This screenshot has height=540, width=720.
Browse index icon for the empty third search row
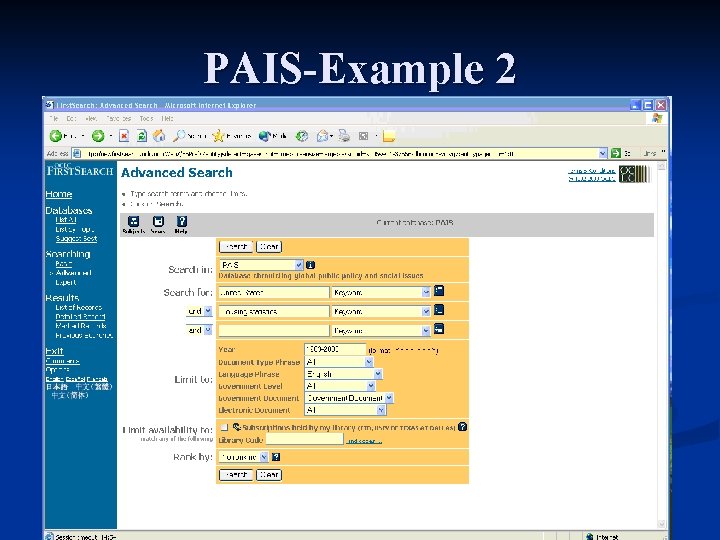(x=439, y=329)
